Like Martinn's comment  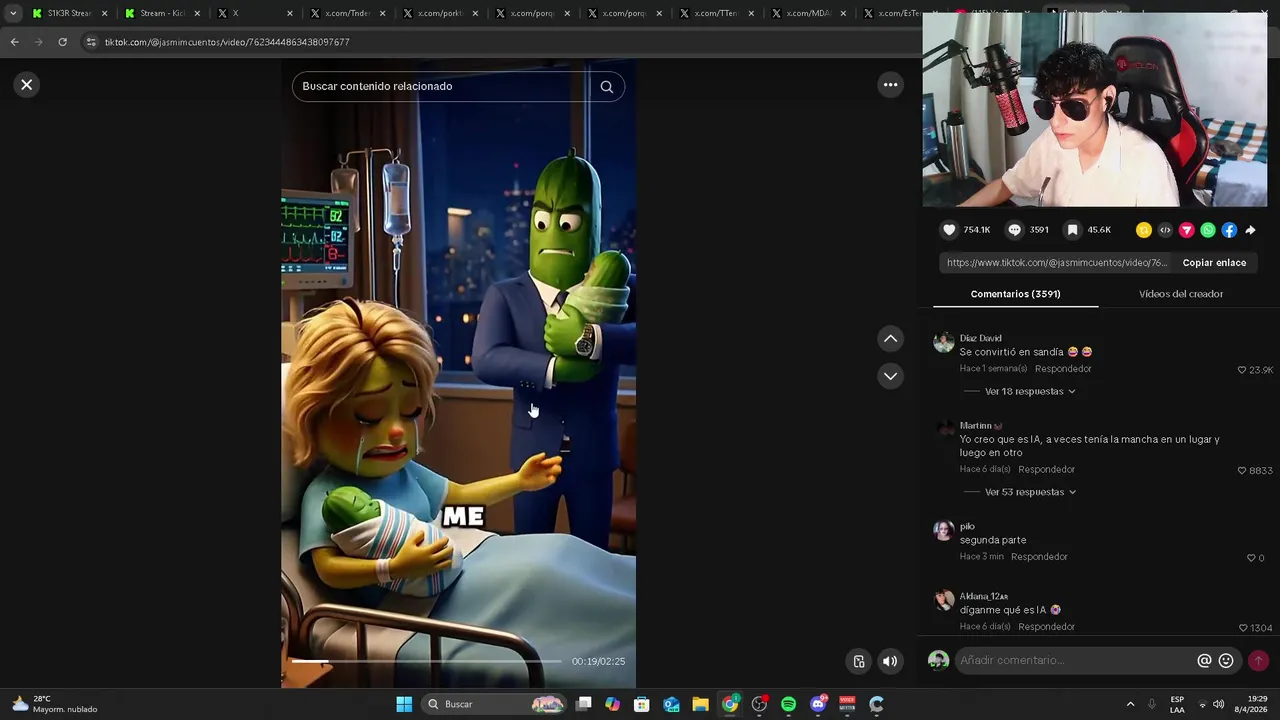tap(1242, 471)
